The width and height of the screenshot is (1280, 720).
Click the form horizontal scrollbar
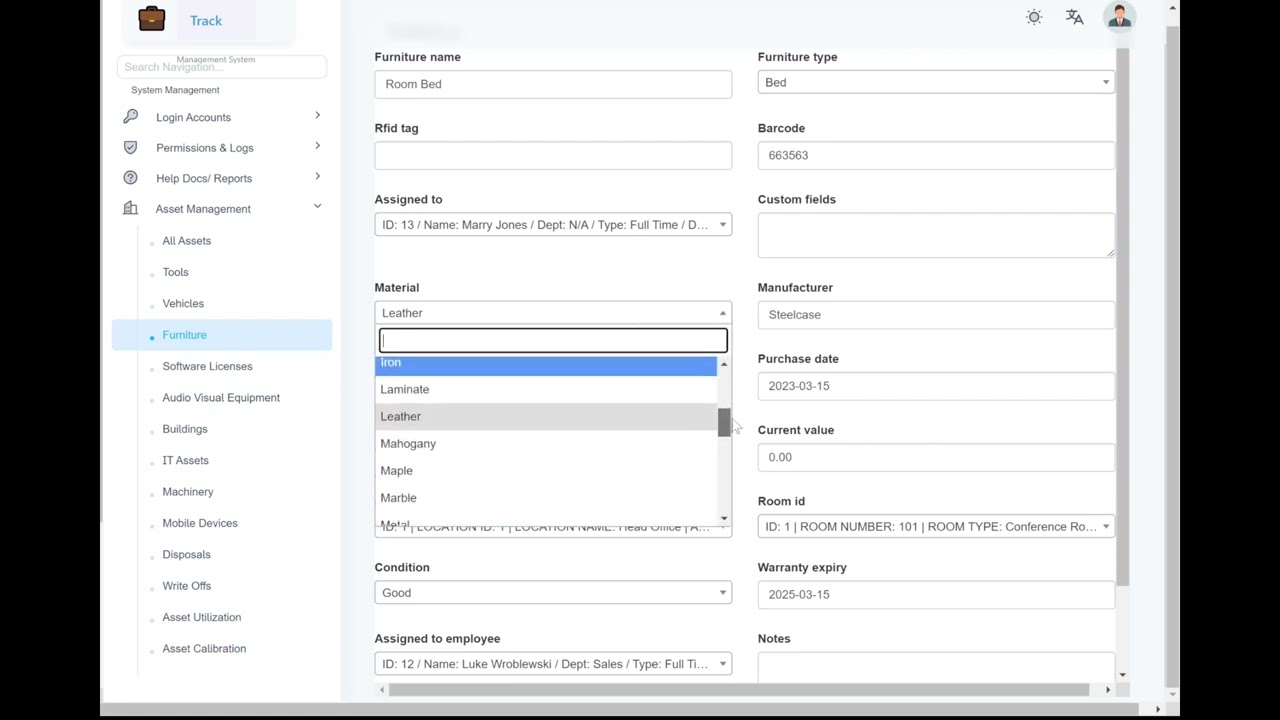[738, 690]
